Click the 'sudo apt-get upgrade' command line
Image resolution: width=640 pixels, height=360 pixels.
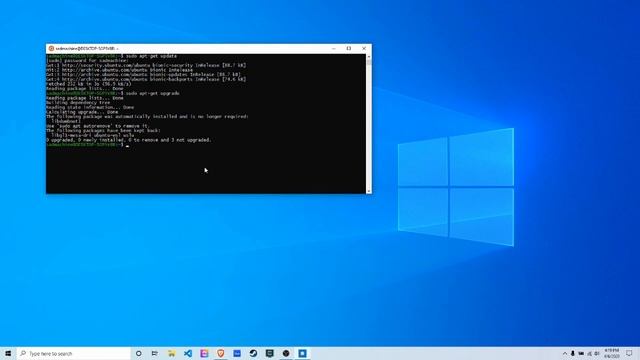[x=113, y=93]
